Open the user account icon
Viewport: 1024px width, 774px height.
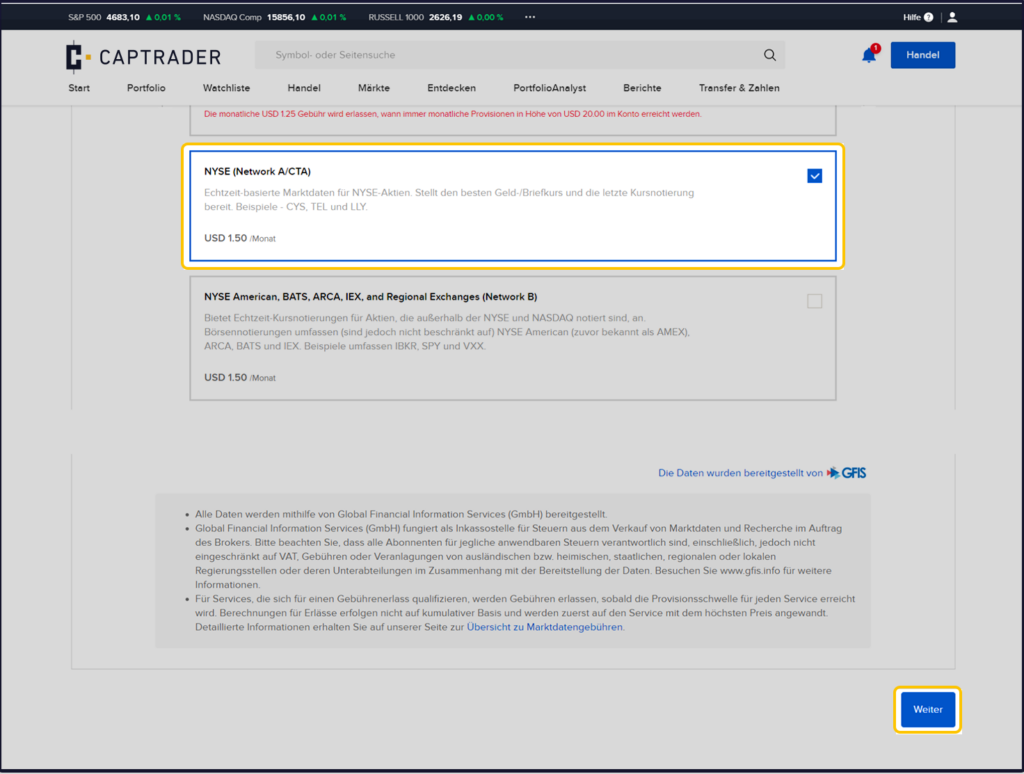[x=952, y=17]
